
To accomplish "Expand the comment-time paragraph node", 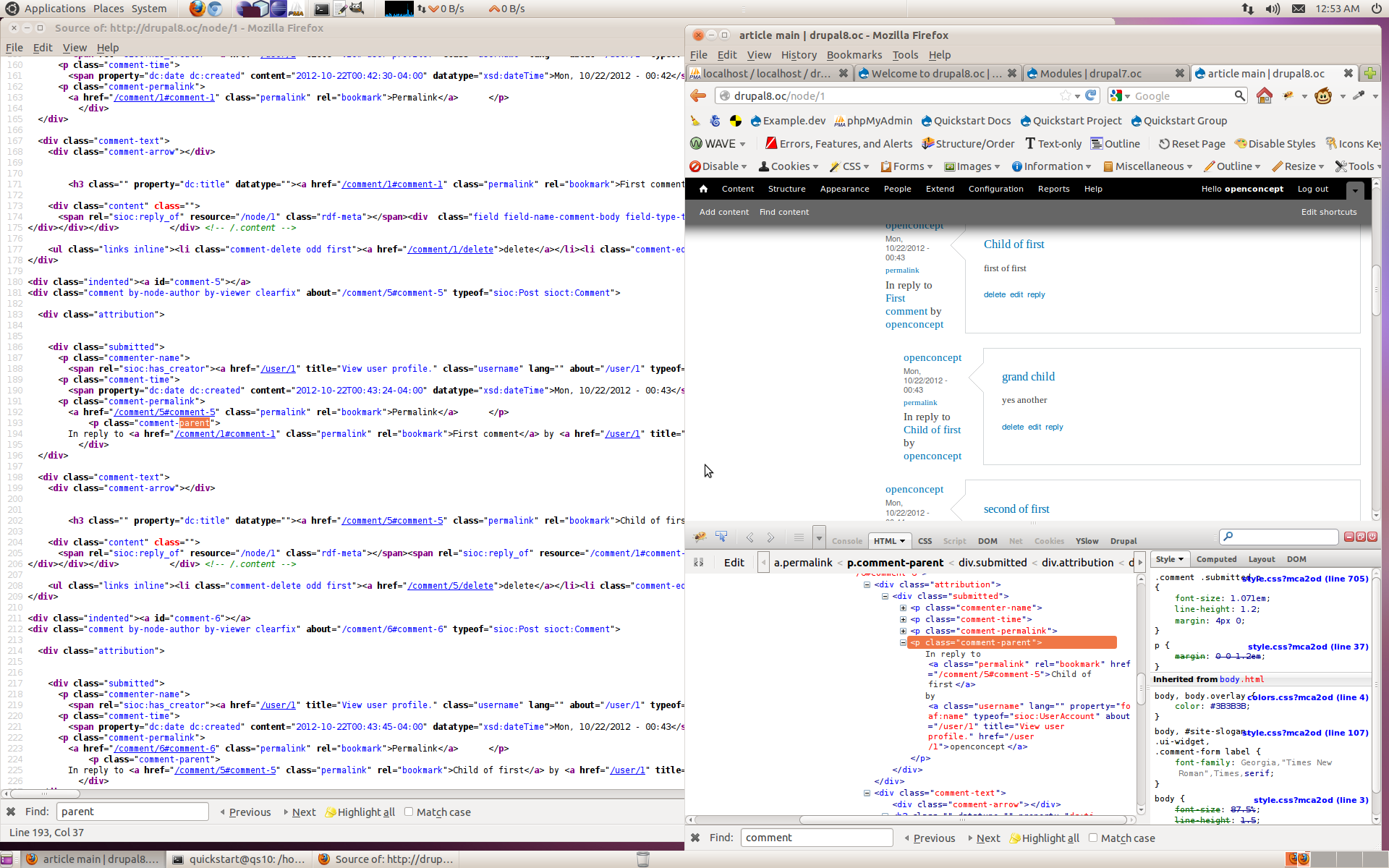I will 903,619.
